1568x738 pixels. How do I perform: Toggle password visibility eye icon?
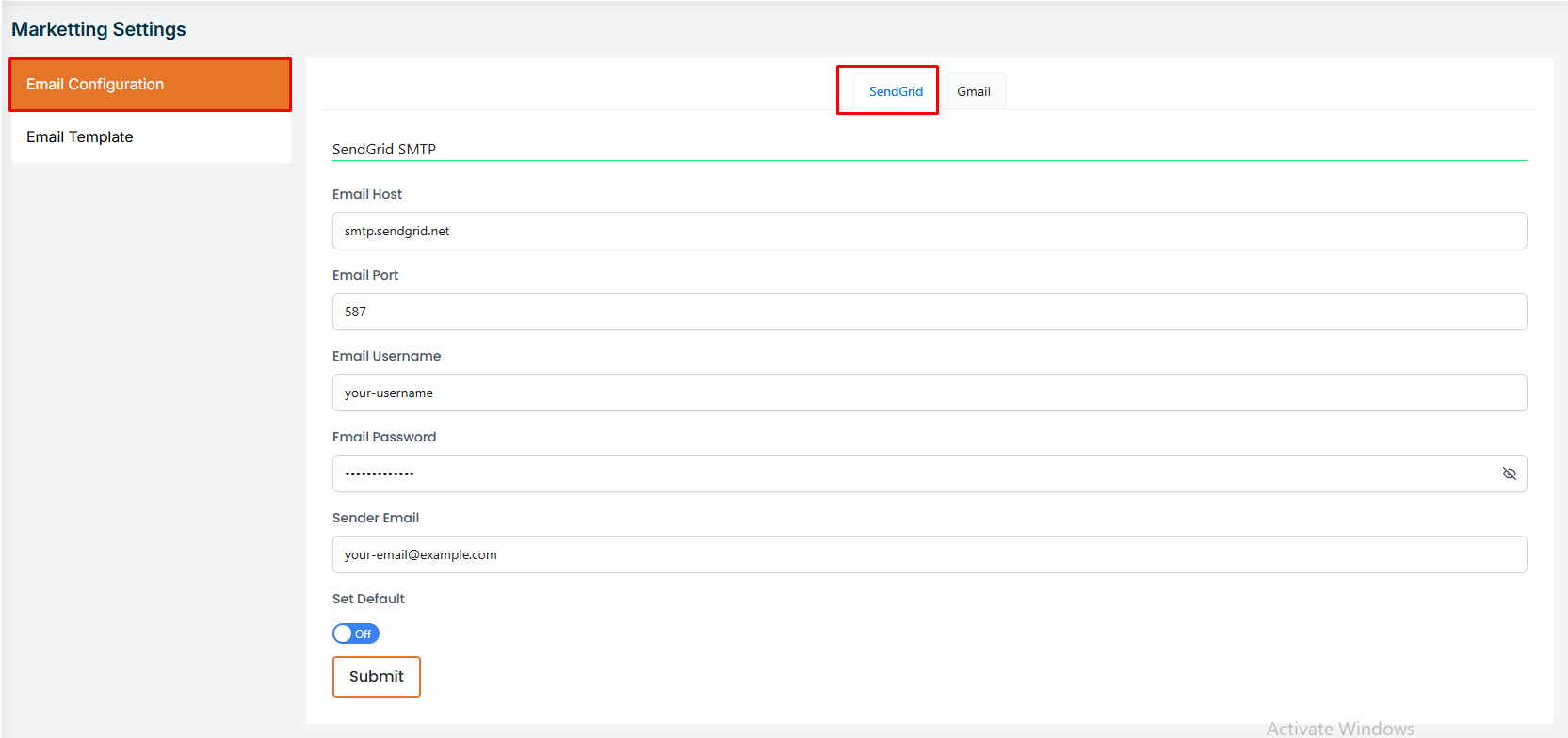coord(1509,473)
